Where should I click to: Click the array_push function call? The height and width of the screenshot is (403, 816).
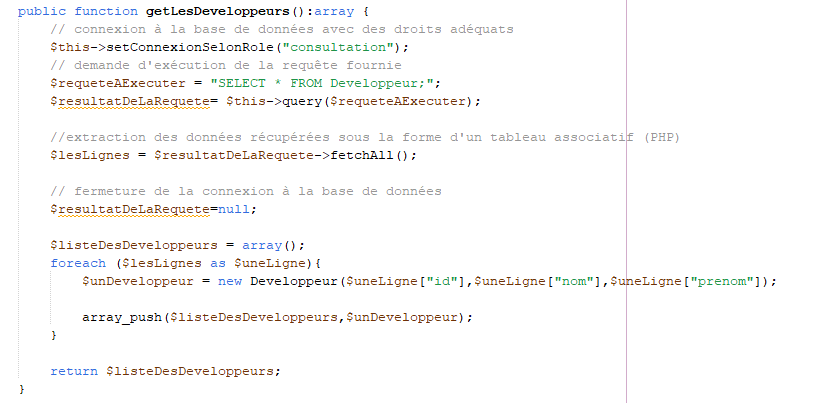click(x=122, y=317)
